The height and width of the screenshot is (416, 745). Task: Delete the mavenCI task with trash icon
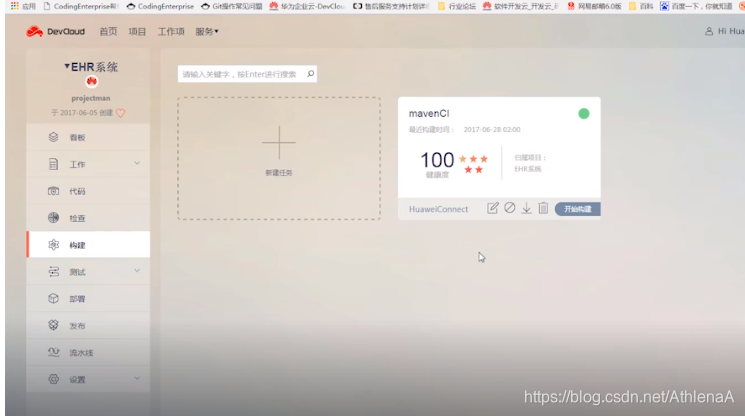[x=544, y=208]
